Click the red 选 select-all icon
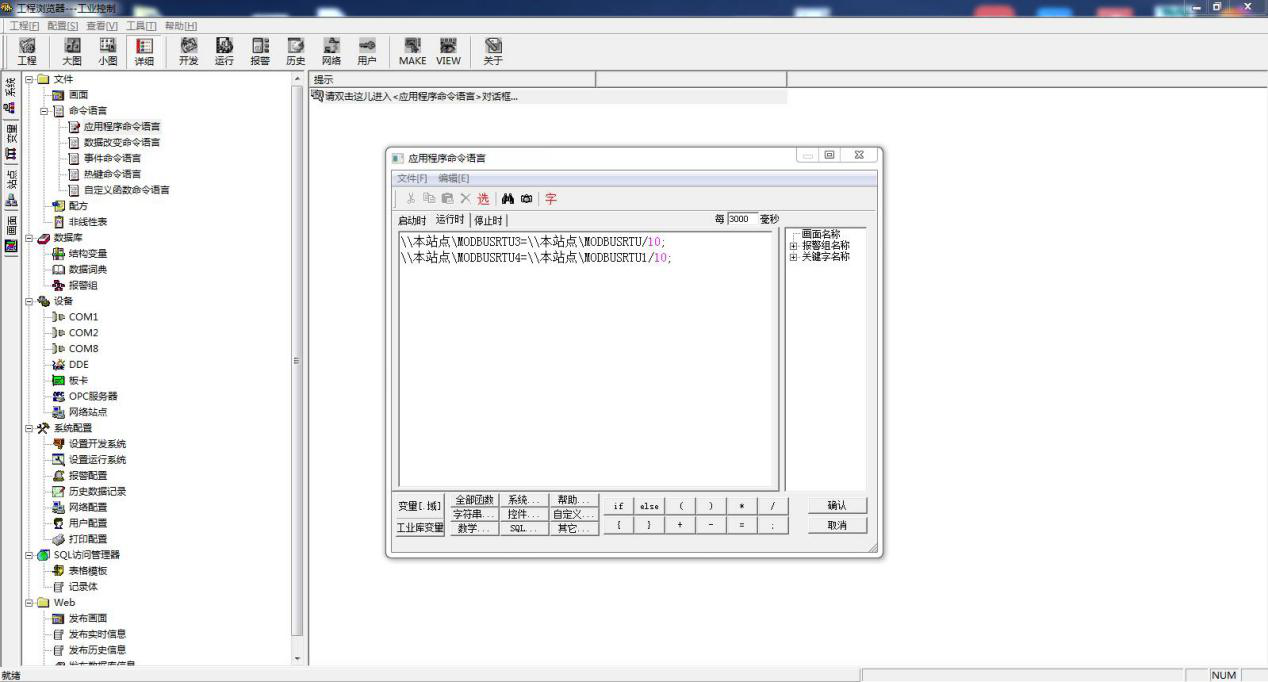1268x682 pixels. [483, 199]
